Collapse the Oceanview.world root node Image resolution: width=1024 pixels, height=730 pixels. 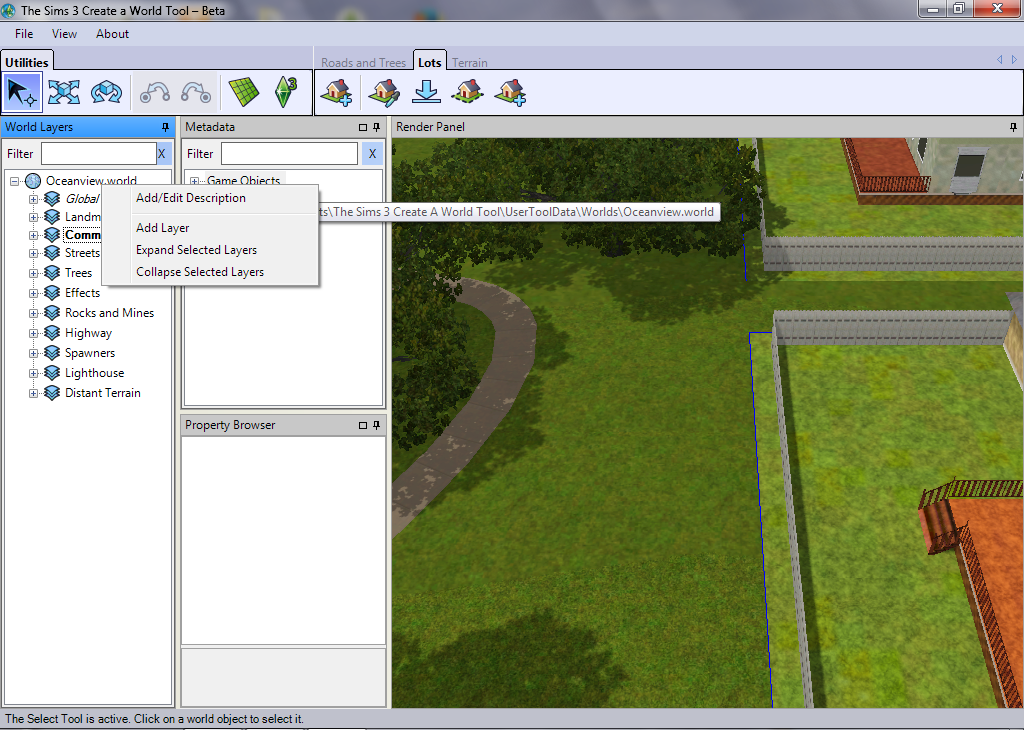pos(15,181)
